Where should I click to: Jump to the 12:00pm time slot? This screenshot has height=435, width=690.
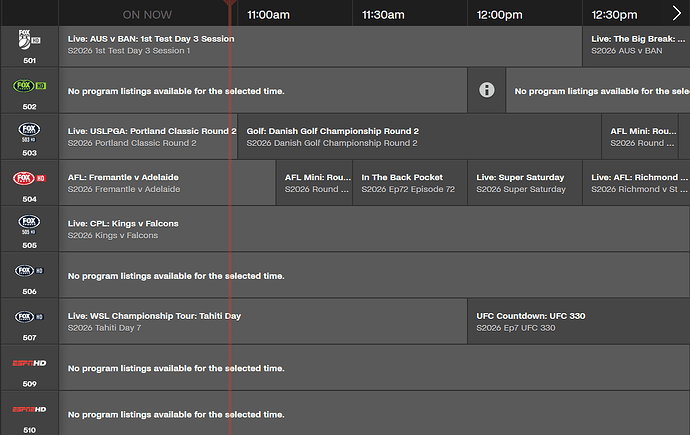pyautogui.click(x=499, y=15)
